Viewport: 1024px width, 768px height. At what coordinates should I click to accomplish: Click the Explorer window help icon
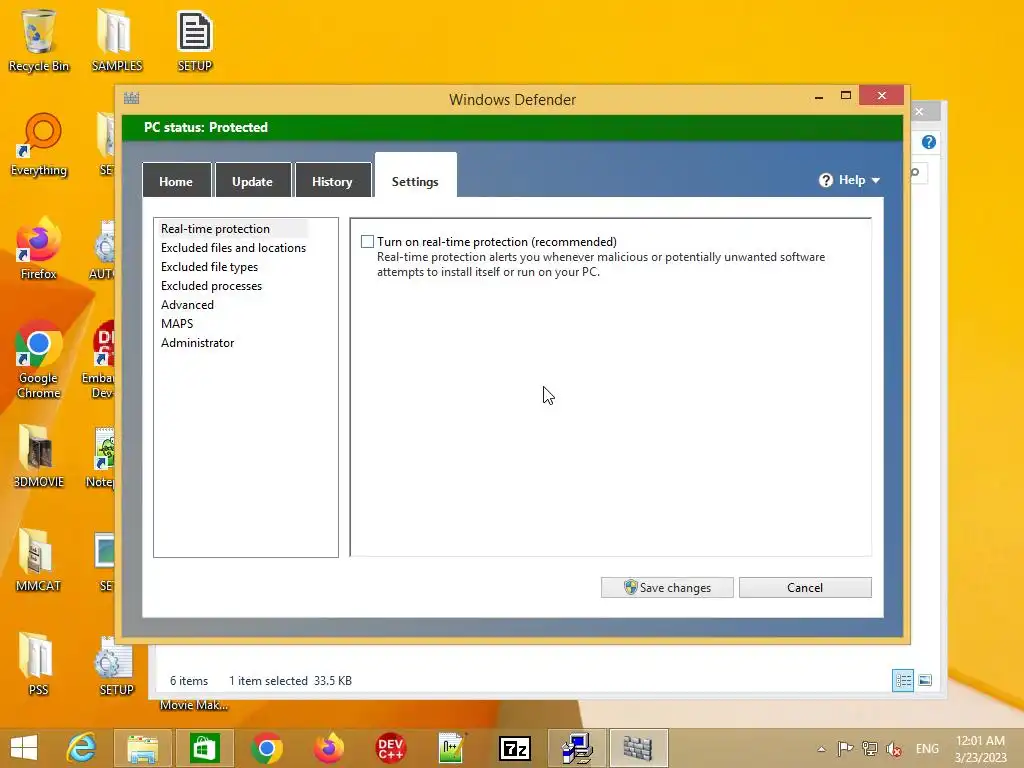[x=929, y=142]
